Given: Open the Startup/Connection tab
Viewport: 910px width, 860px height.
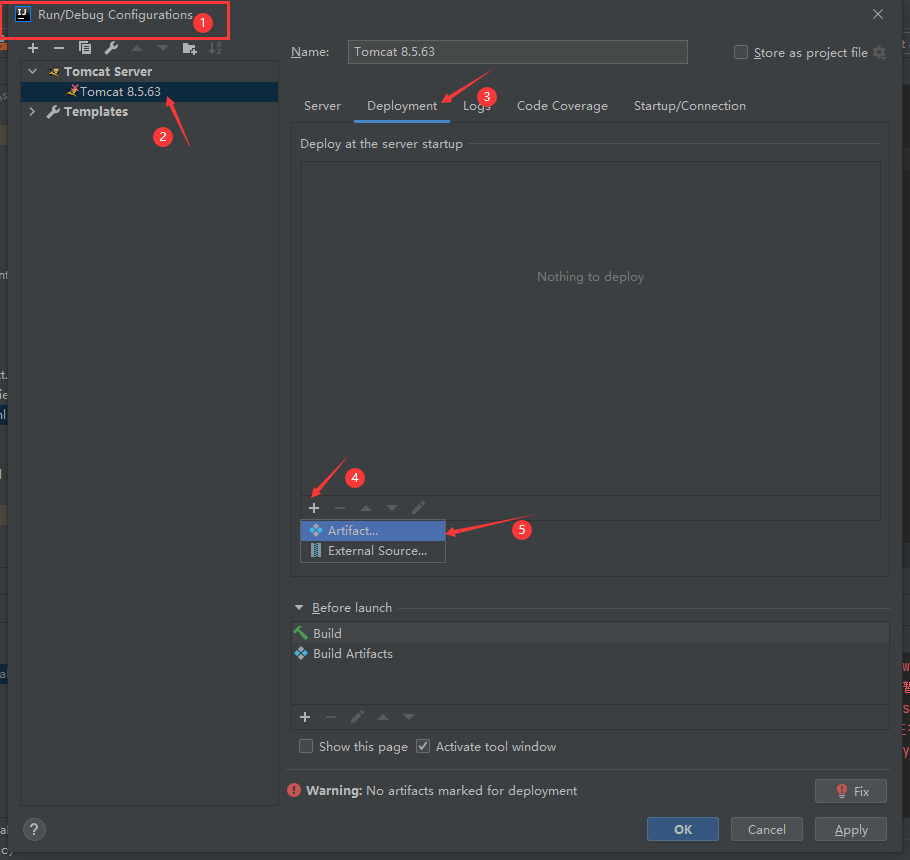Looking at the screenshot, I should 689,106.
